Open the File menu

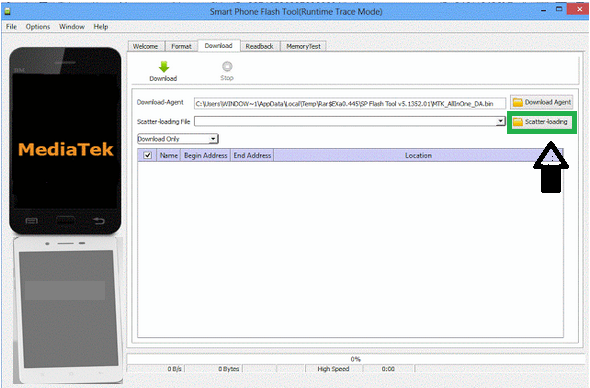click(x=11, y=27)
